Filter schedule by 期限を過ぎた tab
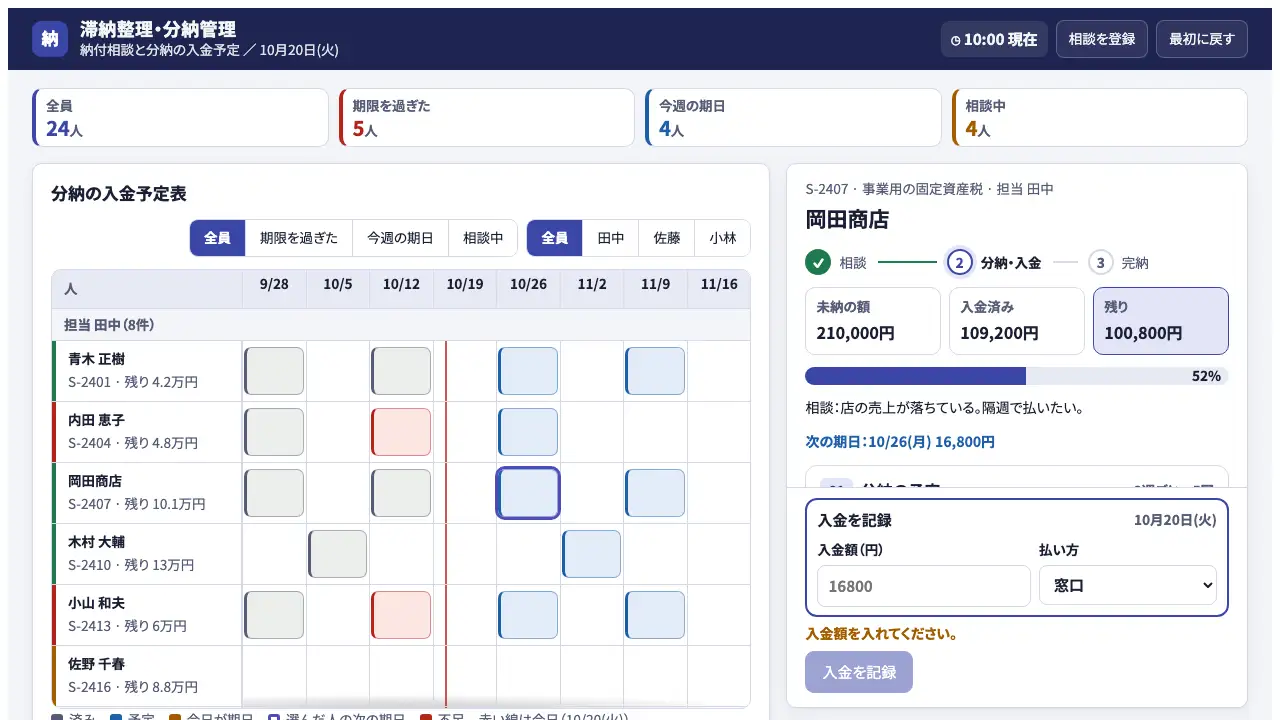 click(x=299, y=238)
